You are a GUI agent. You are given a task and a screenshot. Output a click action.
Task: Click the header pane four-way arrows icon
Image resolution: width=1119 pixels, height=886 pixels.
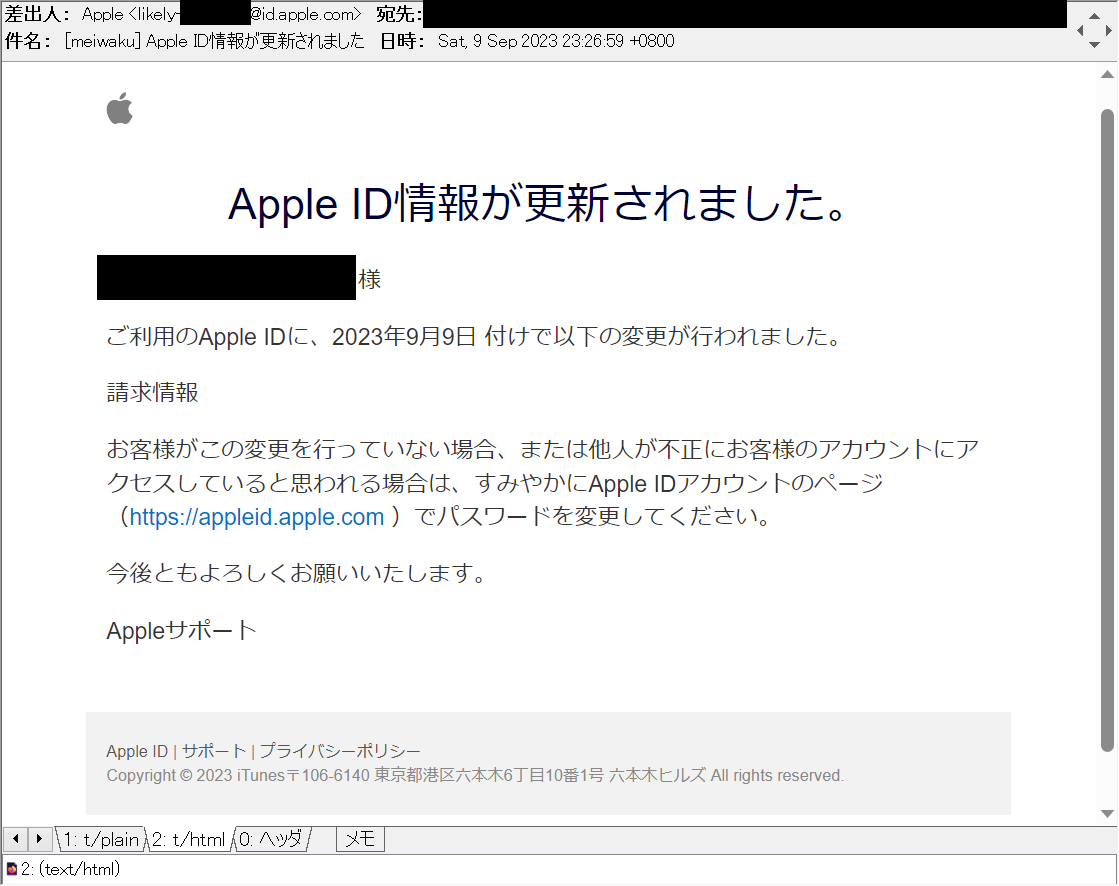[x=1093, y=30]
